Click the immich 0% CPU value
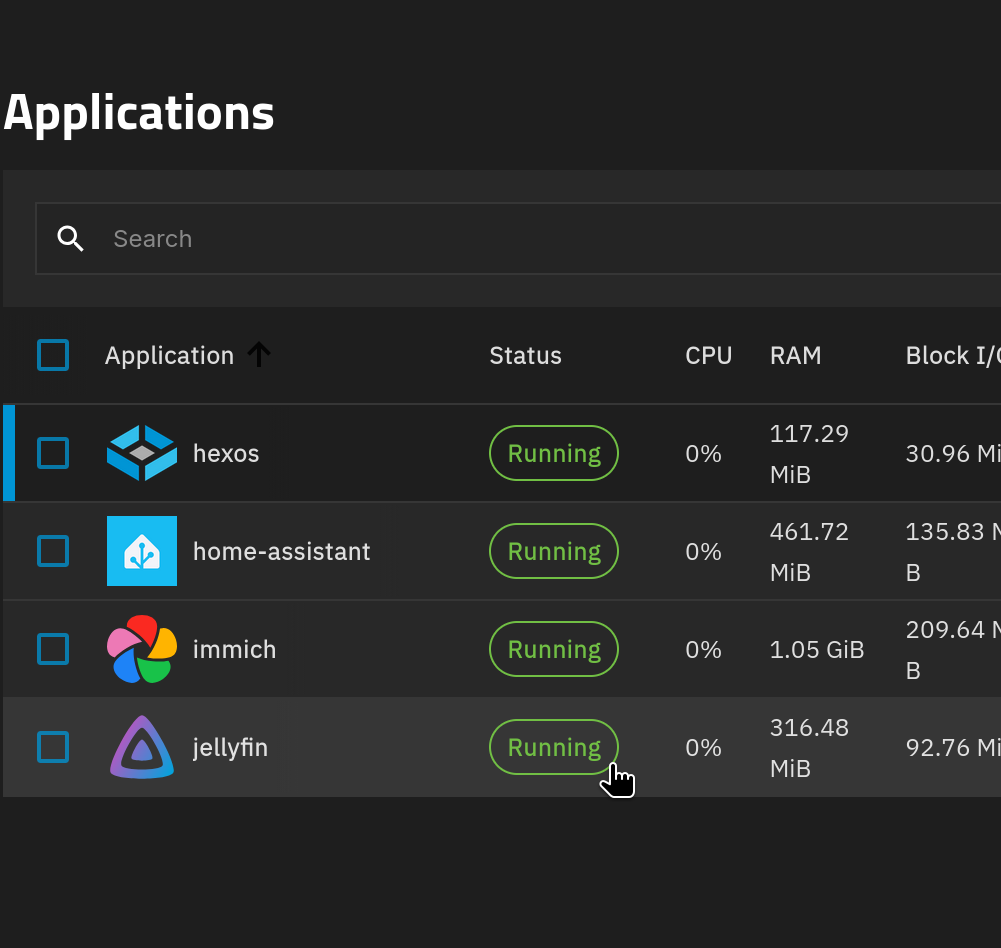1001x948 pixels. pyautogui.click(x=703, y=650)
